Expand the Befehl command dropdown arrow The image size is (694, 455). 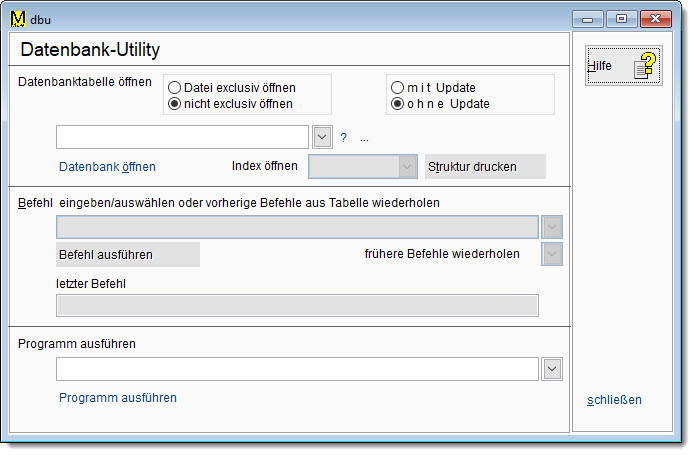[x=552, y=227]
